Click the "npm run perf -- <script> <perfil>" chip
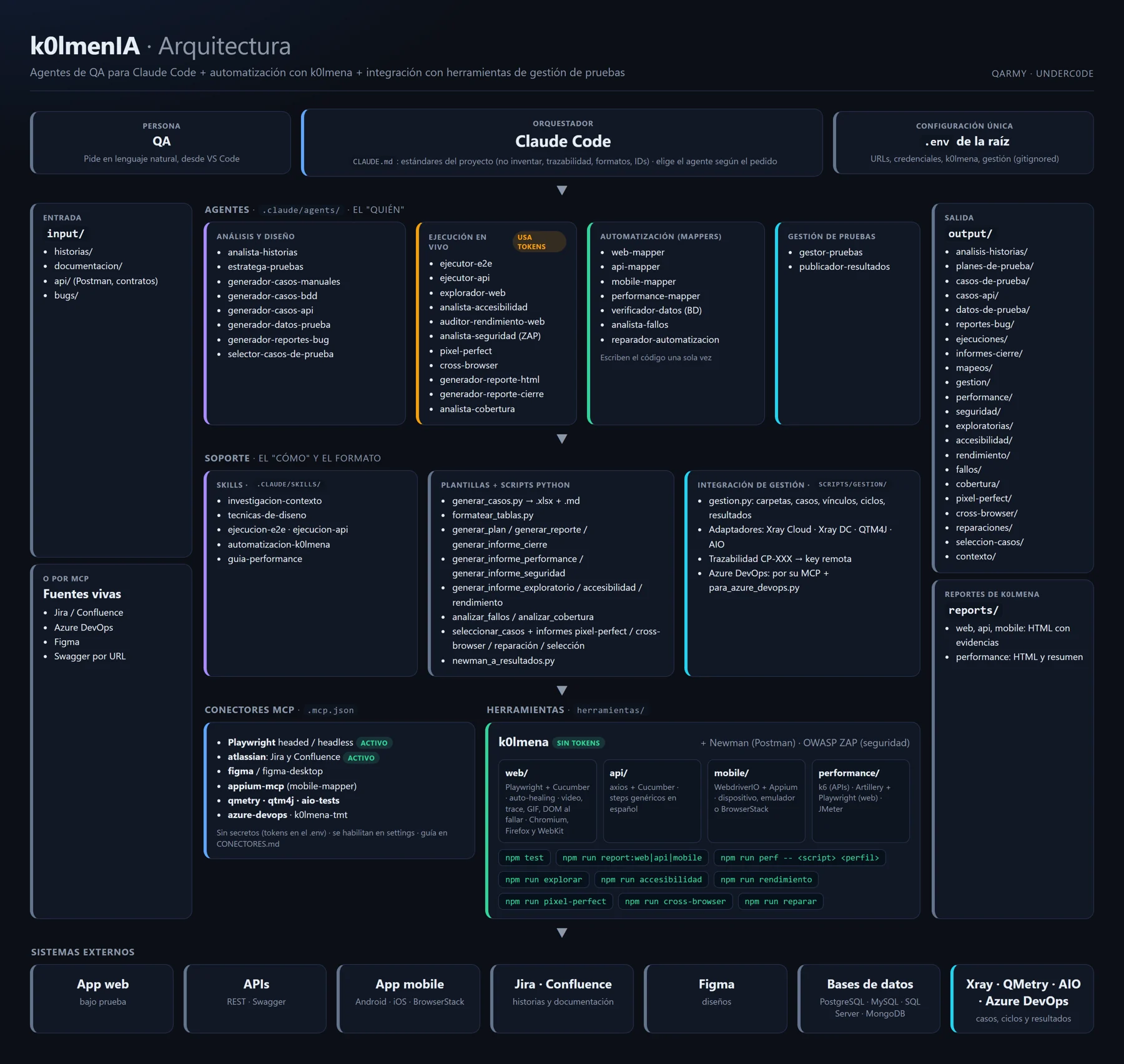1124x1064 pixels. (799, 858)
